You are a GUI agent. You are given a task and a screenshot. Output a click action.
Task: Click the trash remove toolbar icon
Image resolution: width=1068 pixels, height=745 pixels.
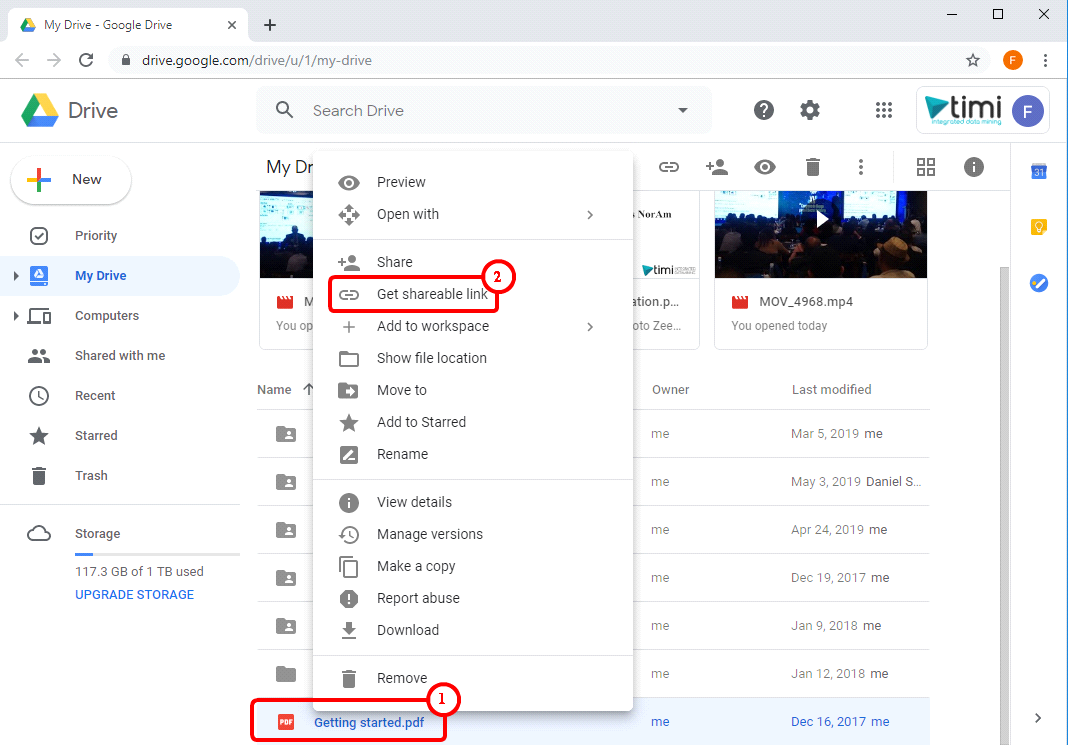813,167
